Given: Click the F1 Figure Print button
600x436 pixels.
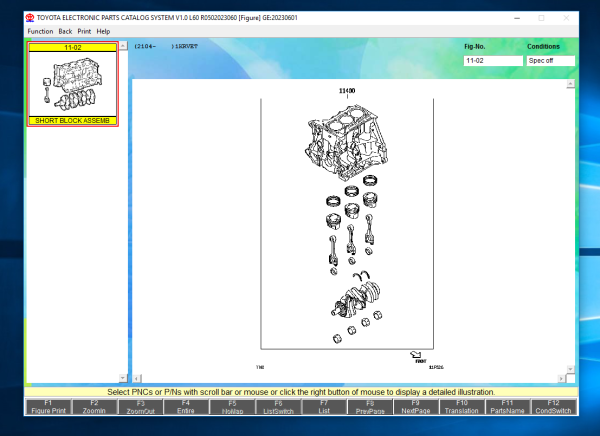Looking at the screenshot, I should pyautogui.click(x=47, y=405).
